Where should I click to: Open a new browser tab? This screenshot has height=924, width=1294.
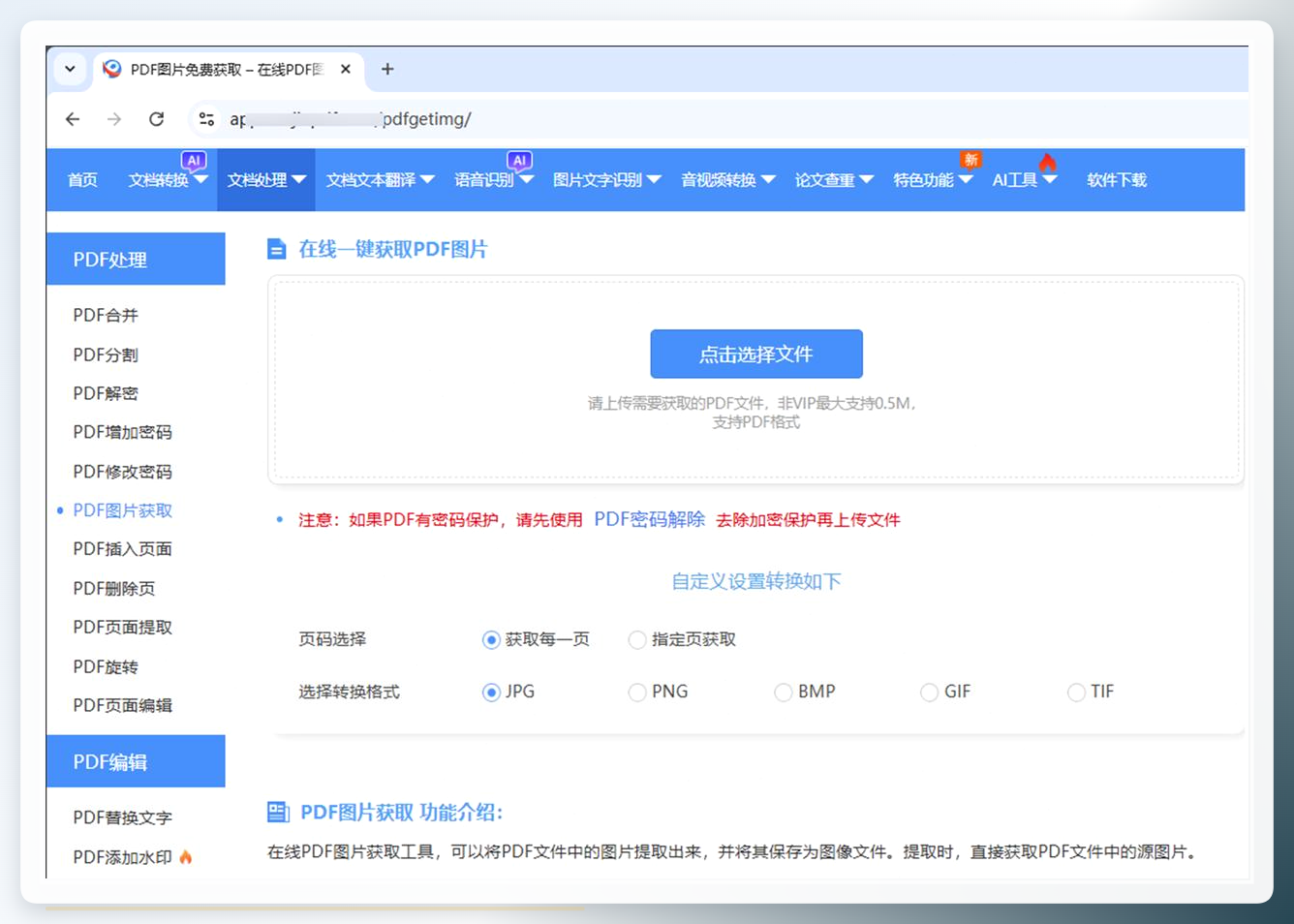click(x=387, y=70)
